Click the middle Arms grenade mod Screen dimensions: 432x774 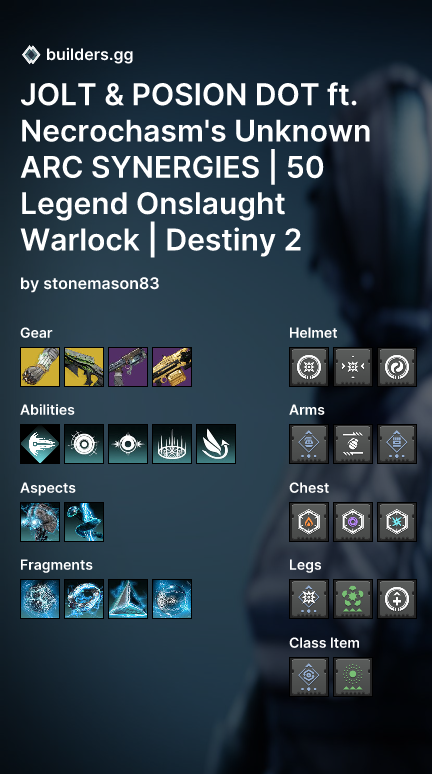(x=353, y=444)
